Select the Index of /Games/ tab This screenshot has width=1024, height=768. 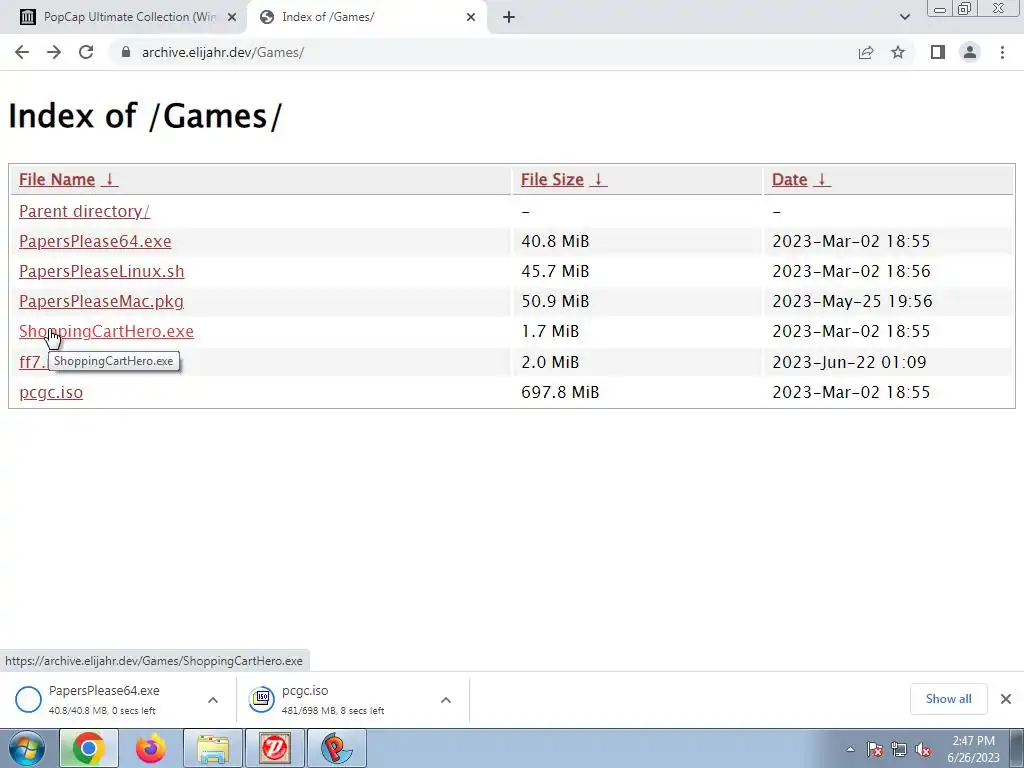366,17
